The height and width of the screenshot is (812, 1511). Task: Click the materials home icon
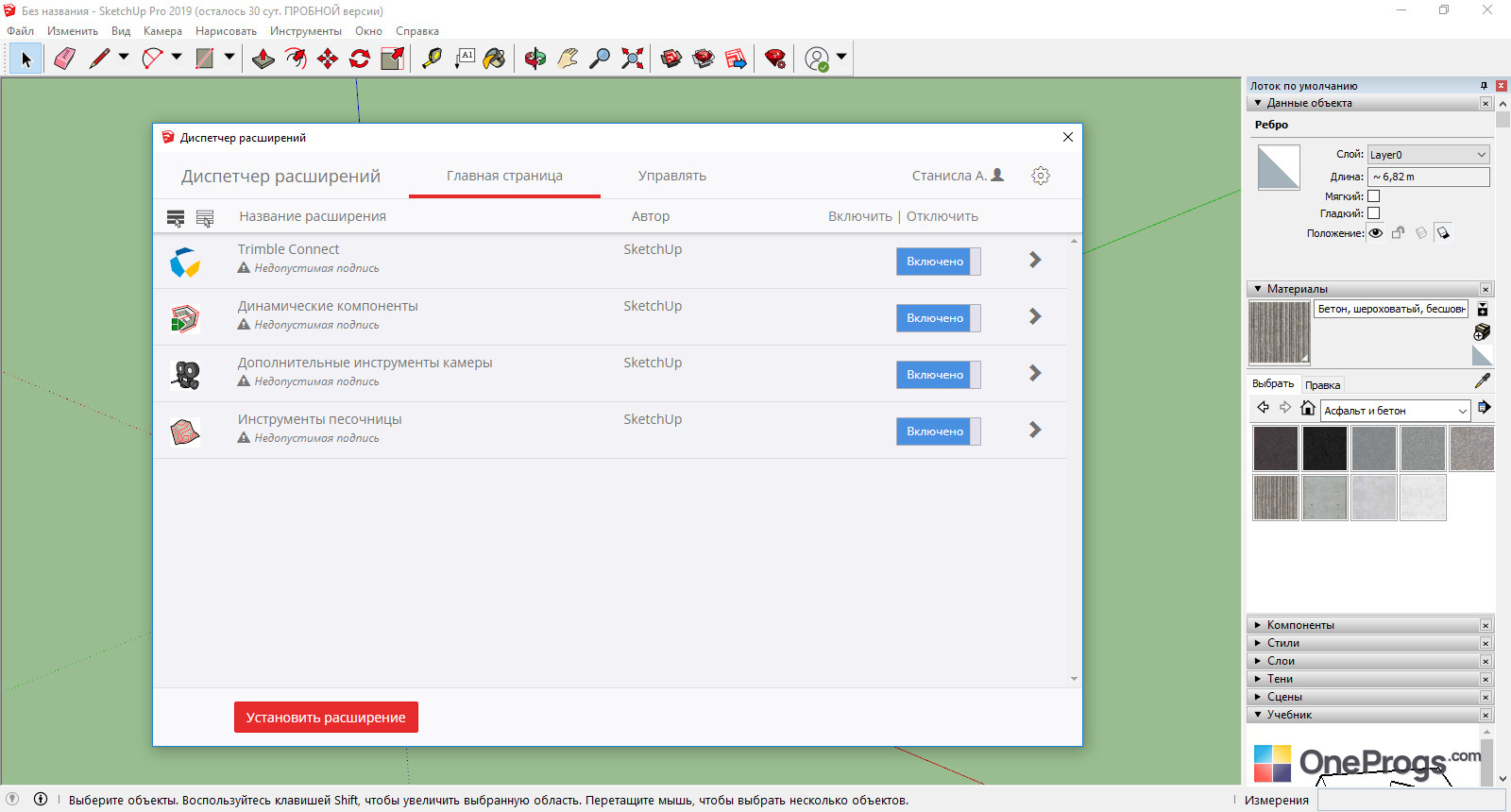pos(1308,408)
